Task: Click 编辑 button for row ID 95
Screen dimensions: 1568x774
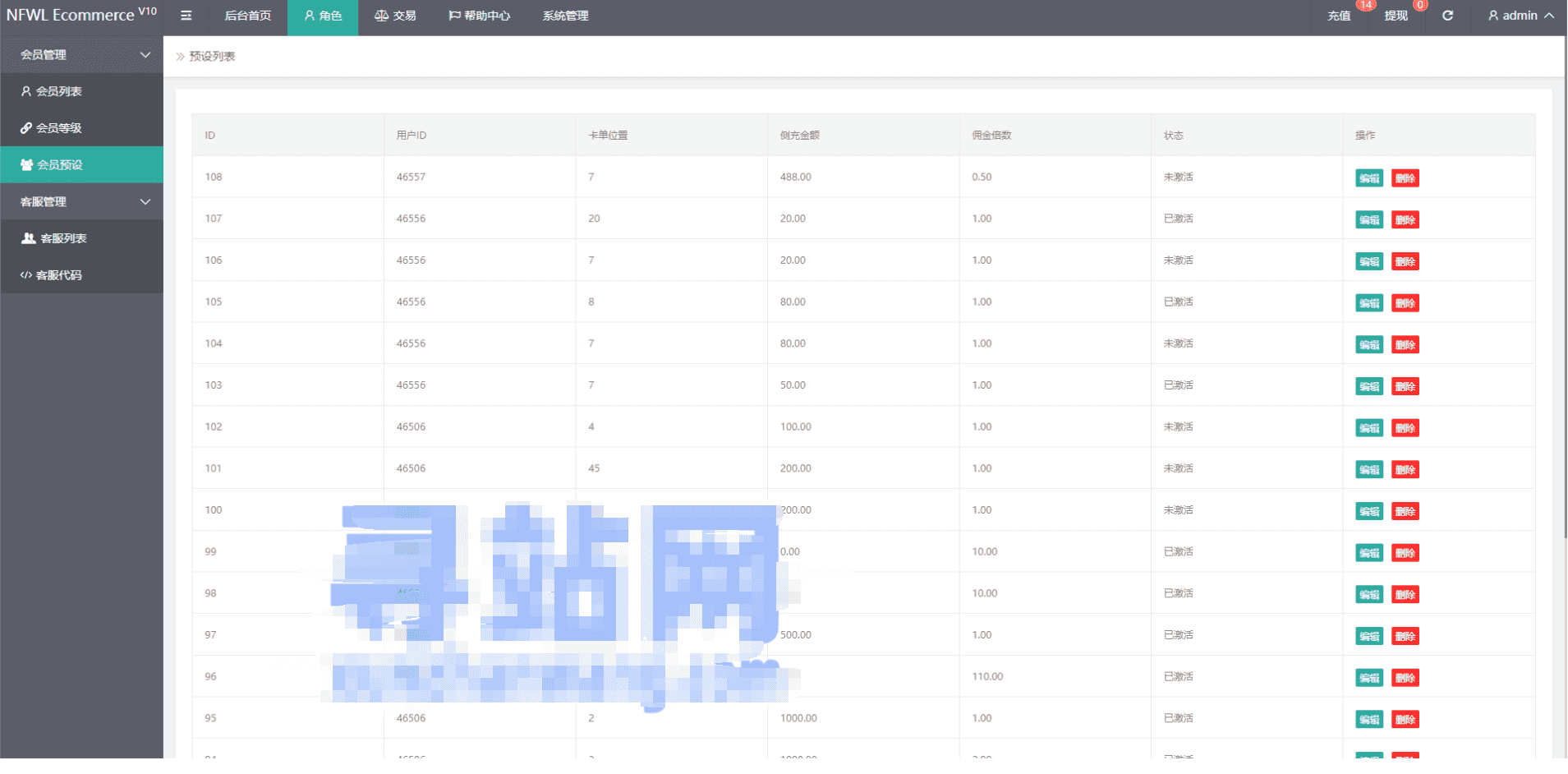Action: click(1369, 720)
